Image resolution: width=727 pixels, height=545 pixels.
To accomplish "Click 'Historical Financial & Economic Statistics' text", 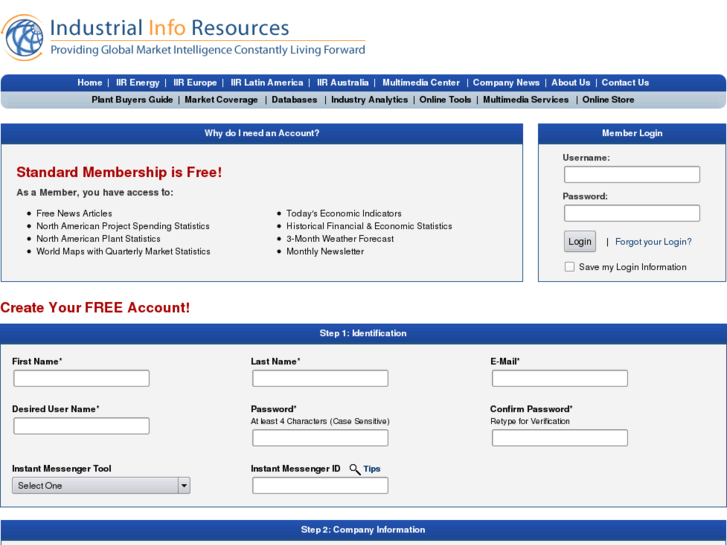I will pos(369,226).
